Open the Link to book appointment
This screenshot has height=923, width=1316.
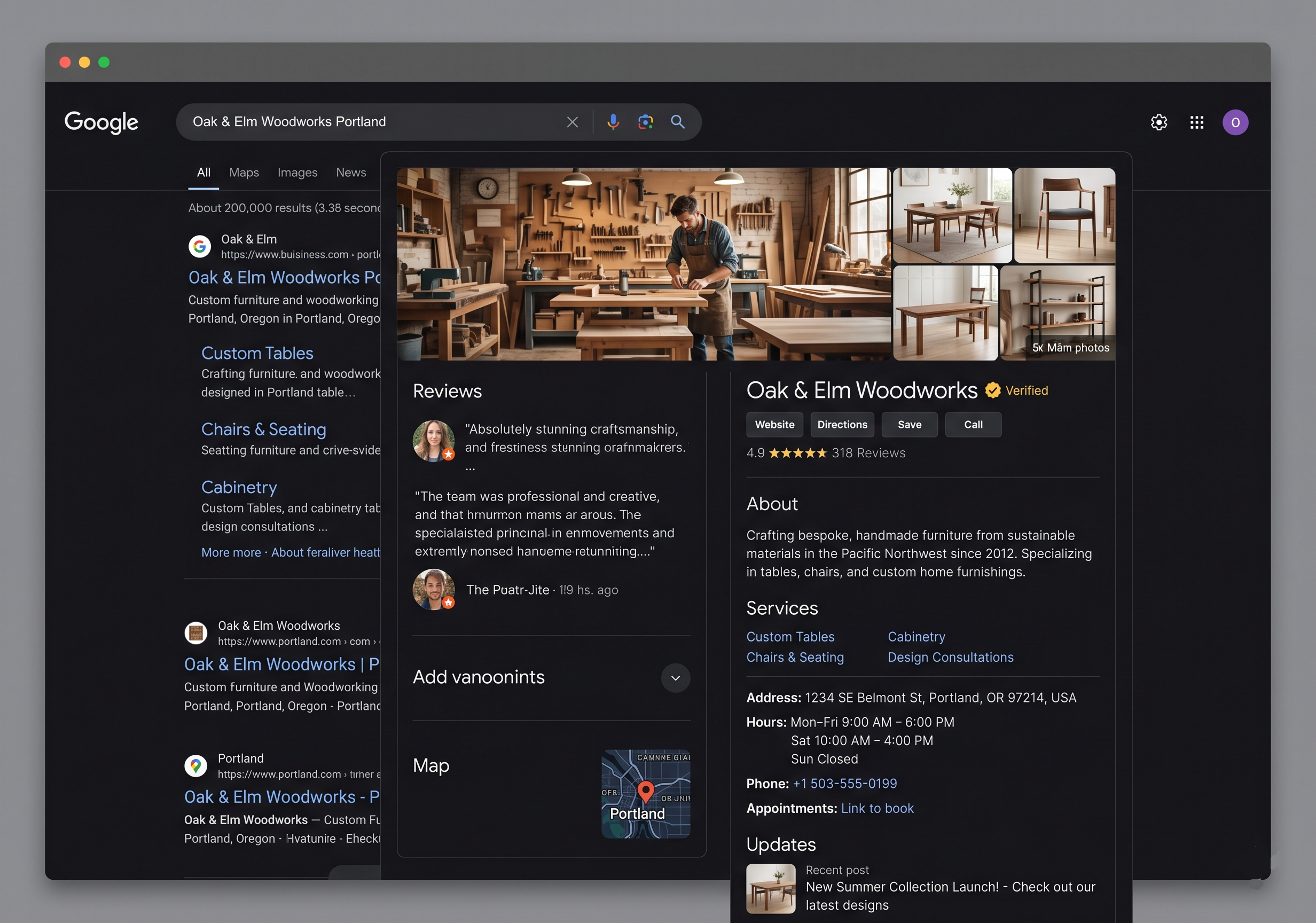coord(877,808)
